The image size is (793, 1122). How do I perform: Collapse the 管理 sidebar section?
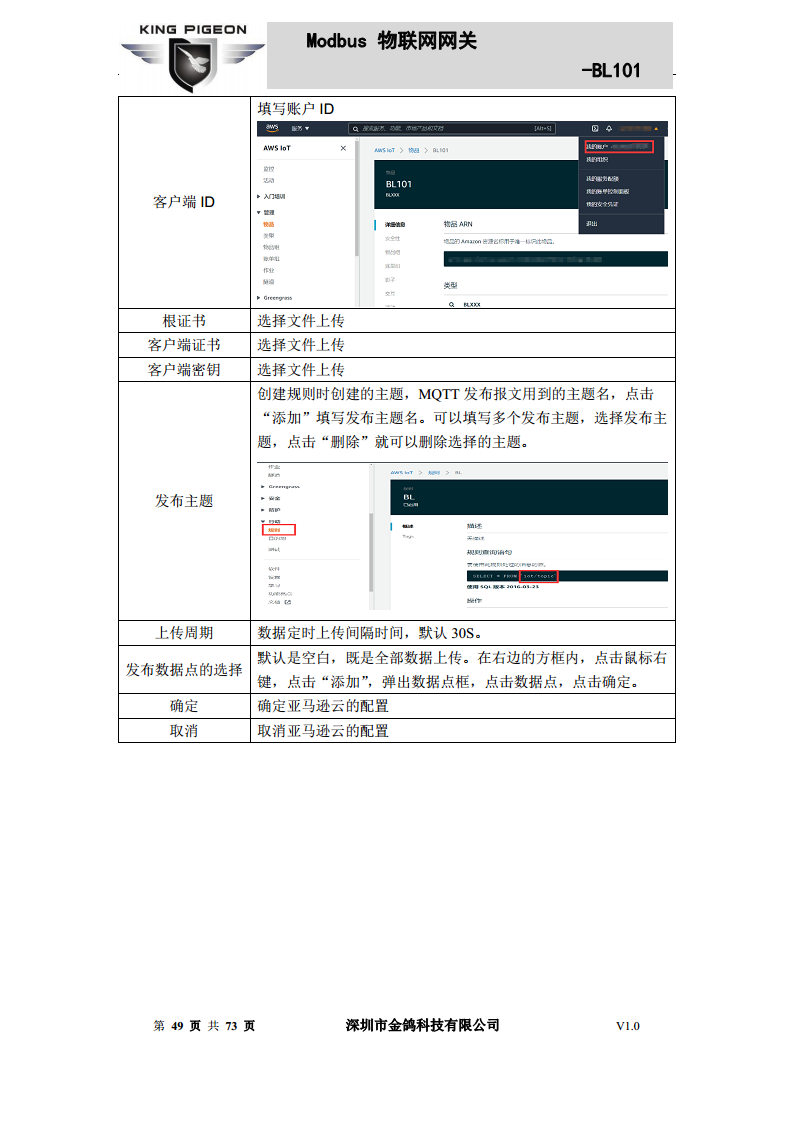(266, 213)
